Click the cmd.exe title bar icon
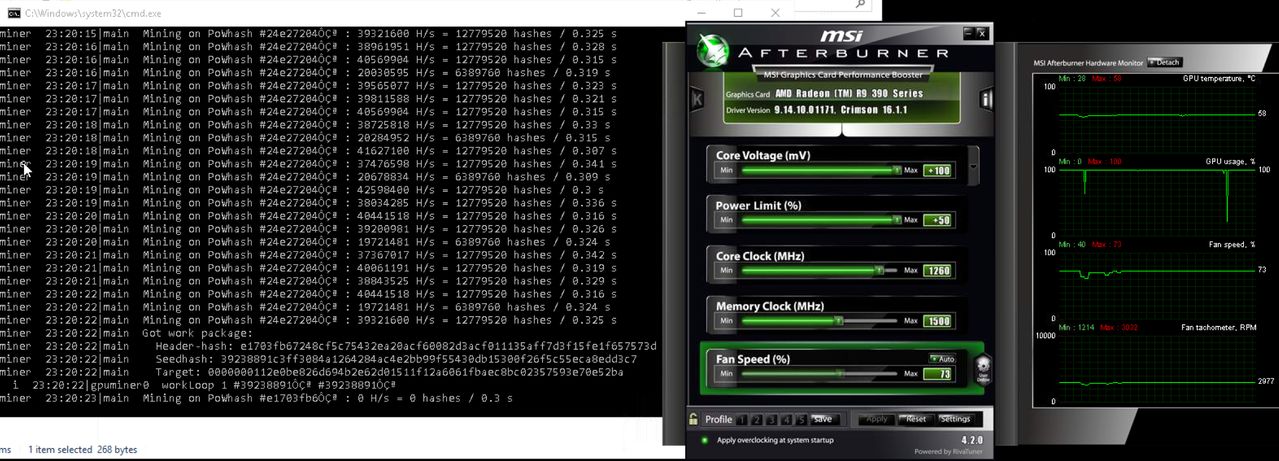Image resolution: width=1279 pixels, height=461 pixels. point(13,13)
